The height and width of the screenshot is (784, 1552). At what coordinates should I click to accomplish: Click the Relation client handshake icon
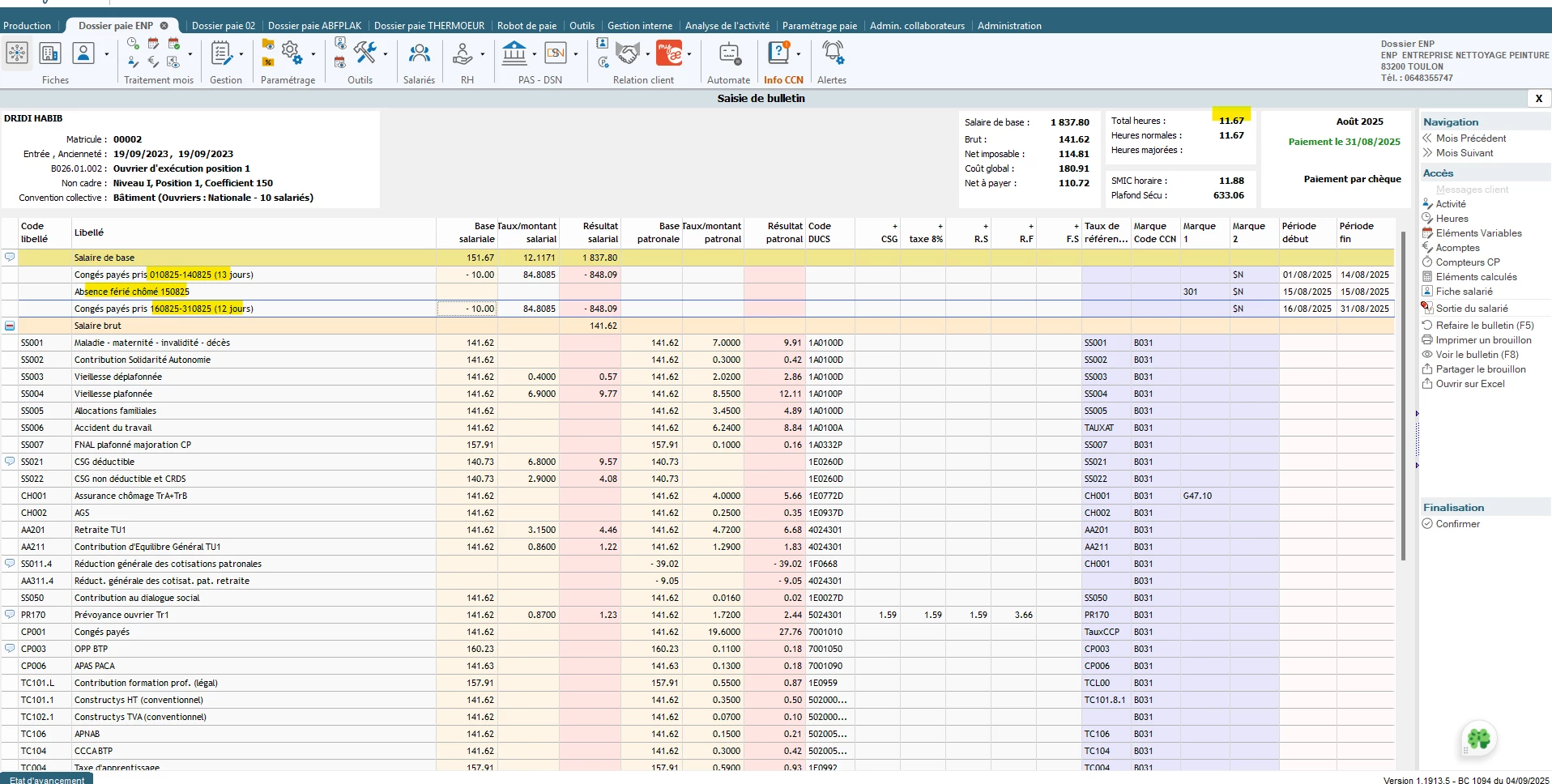pos(627,54)
